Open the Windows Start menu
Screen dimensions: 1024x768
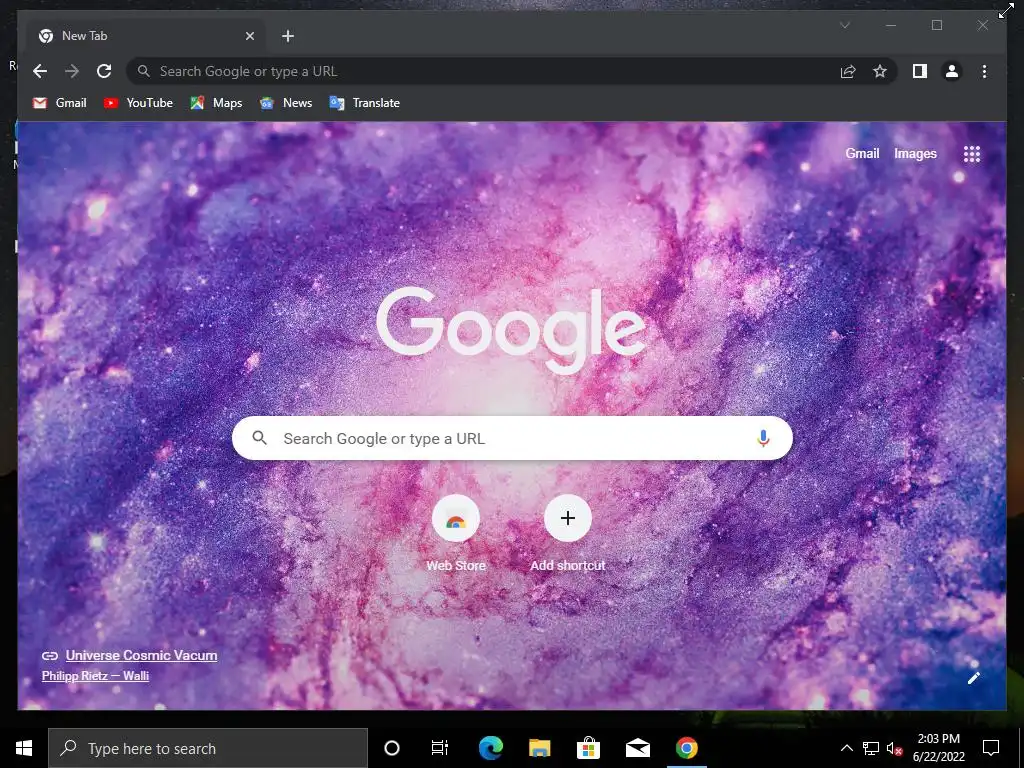24,748
